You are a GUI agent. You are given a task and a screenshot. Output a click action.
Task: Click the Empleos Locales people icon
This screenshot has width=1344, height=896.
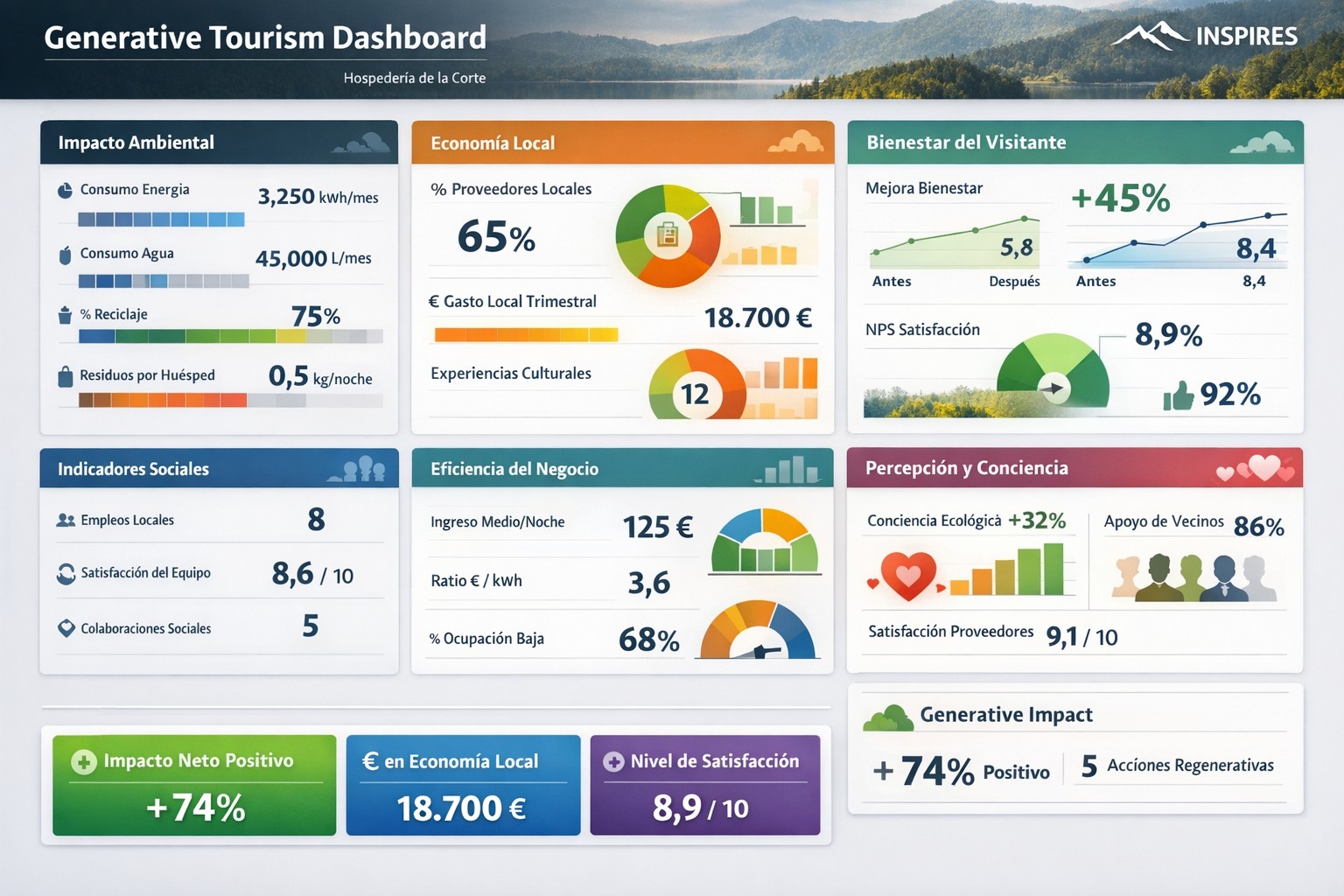(x=66, y=521)
